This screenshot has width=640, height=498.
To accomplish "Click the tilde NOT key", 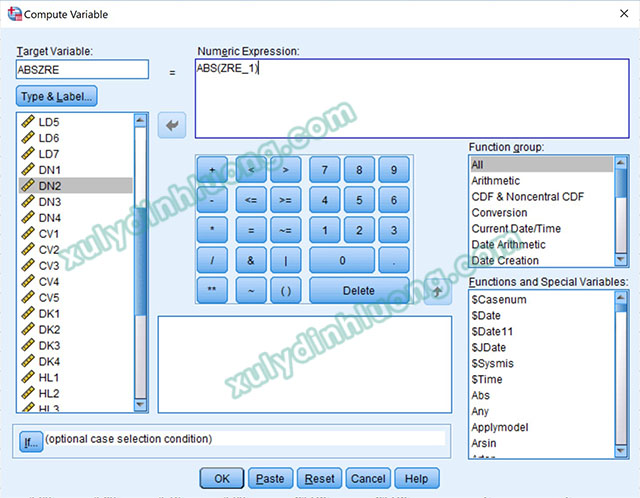I will coord(251,290).
